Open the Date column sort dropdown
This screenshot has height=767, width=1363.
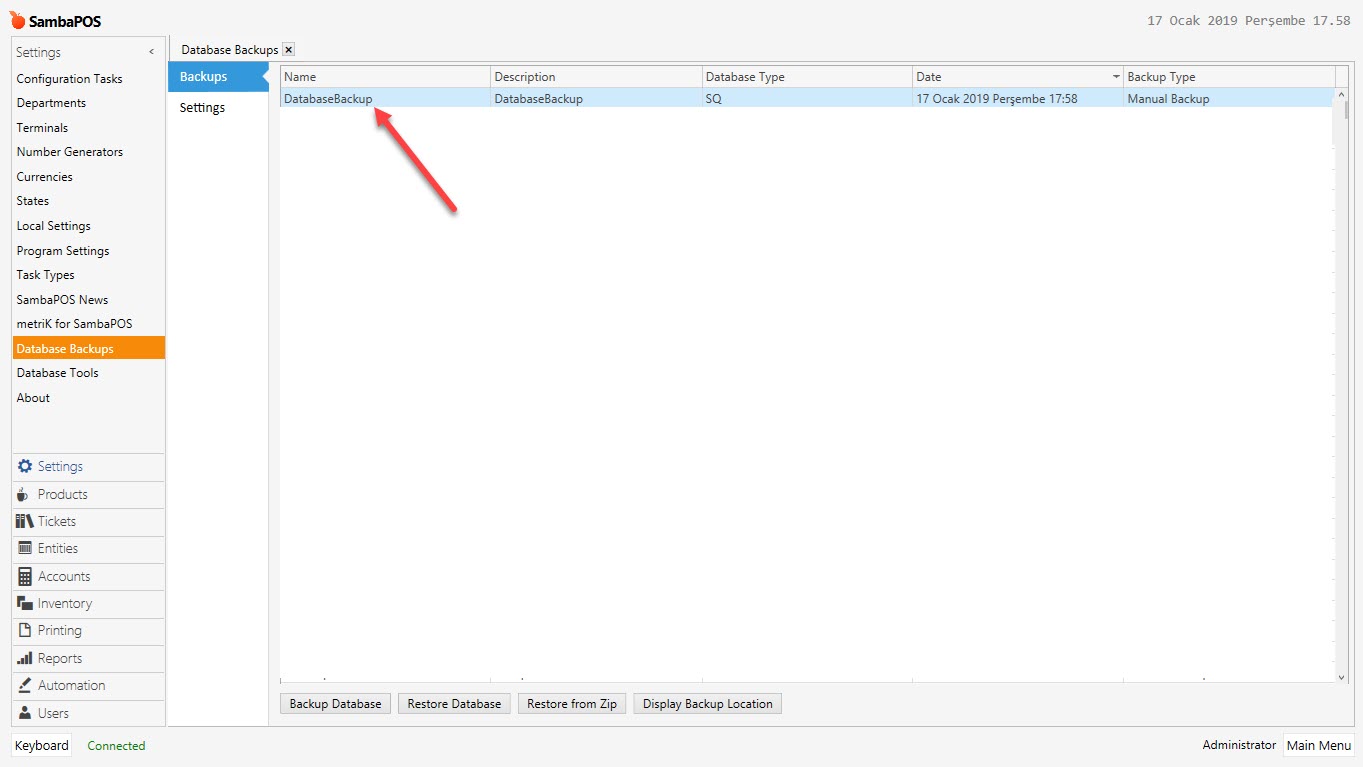click(x=1117, y=75)
